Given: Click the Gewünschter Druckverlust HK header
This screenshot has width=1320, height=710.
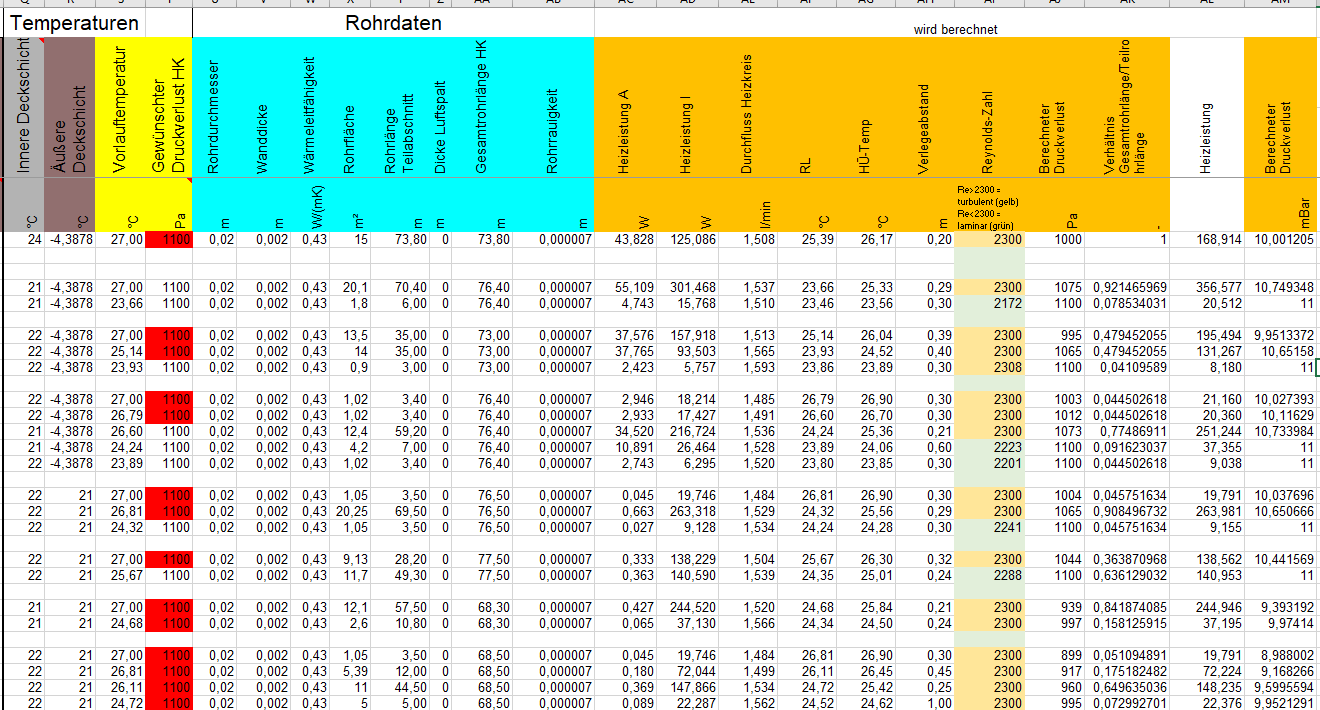Looking at the screenshot, I should point(168,107).
